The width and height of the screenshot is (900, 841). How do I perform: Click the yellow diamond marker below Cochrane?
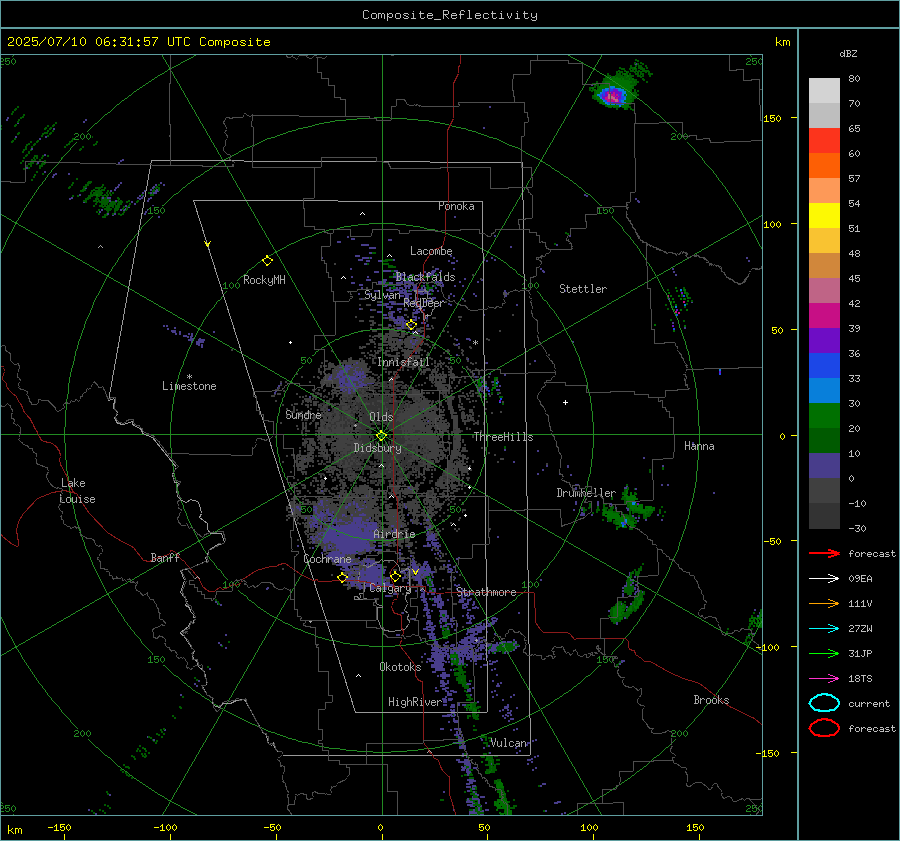pyautogui.click(x=342, y=578)
